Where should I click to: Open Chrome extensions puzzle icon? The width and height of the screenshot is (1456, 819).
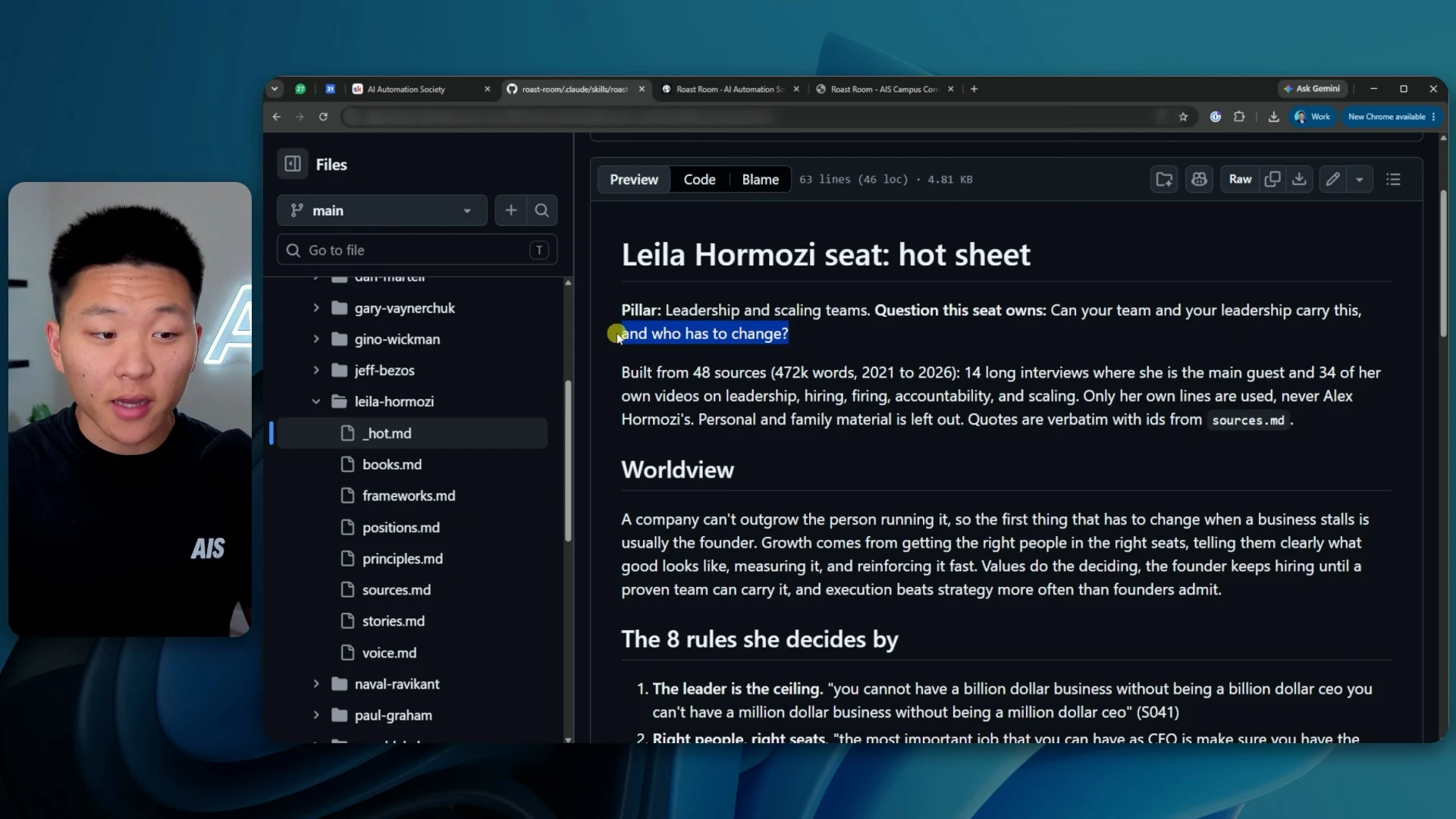(1239, 117)
